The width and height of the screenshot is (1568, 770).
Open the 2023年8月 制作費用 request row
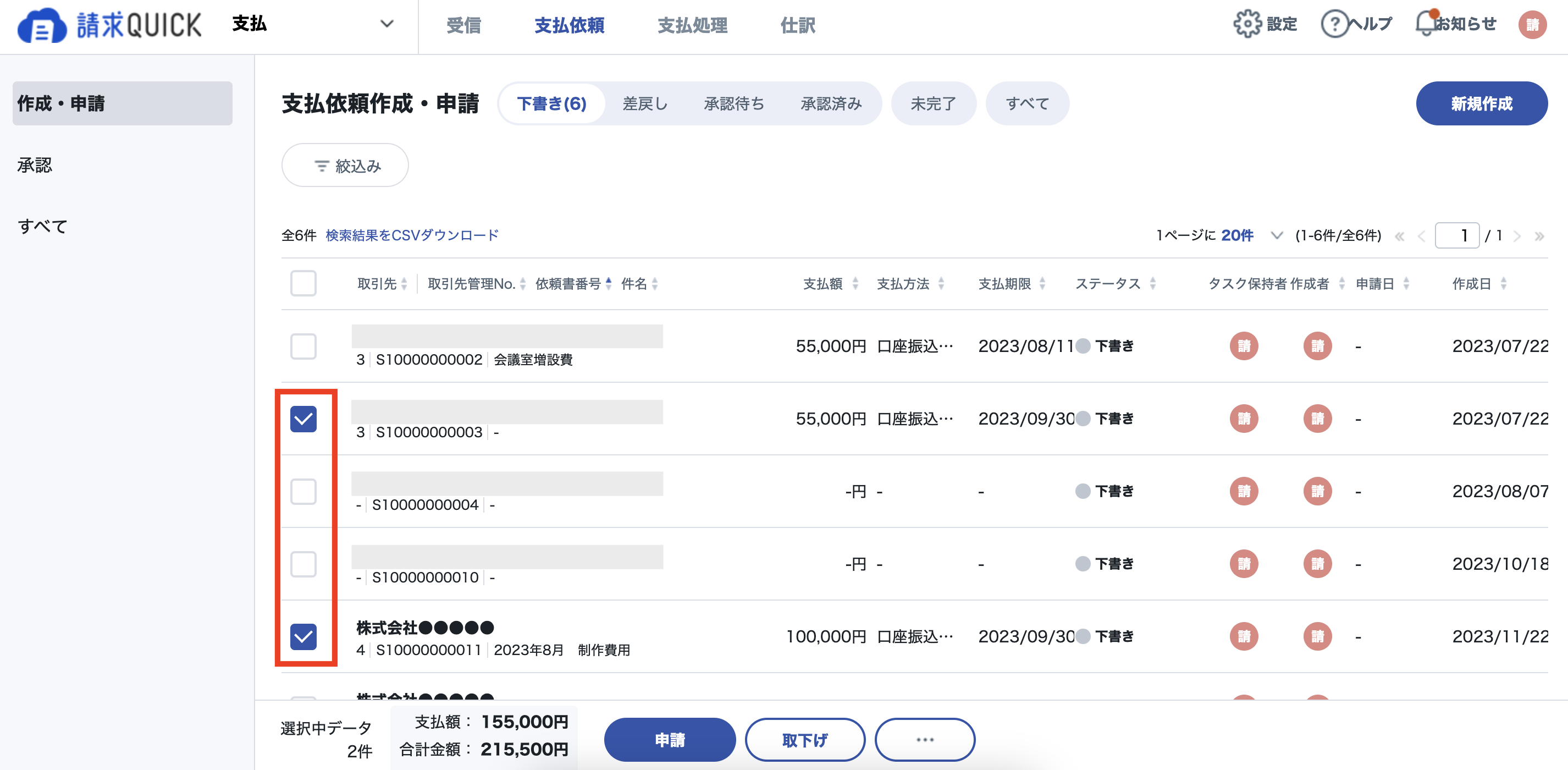pos(914,637)
